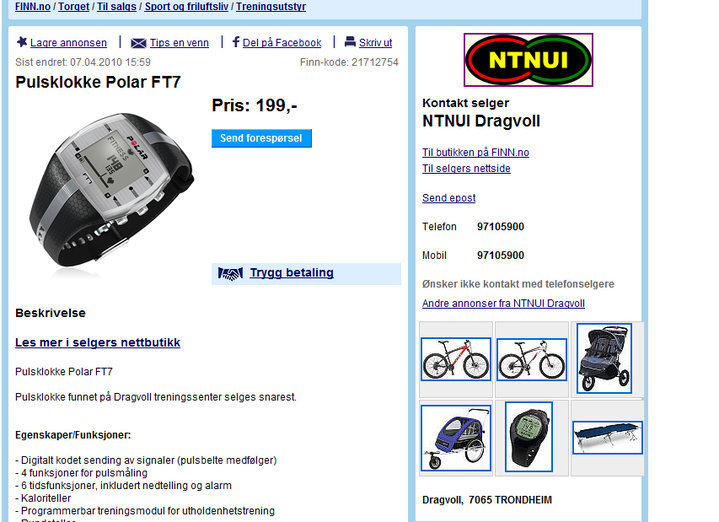Open the jogging stroller thumbnail

[604, 358]
